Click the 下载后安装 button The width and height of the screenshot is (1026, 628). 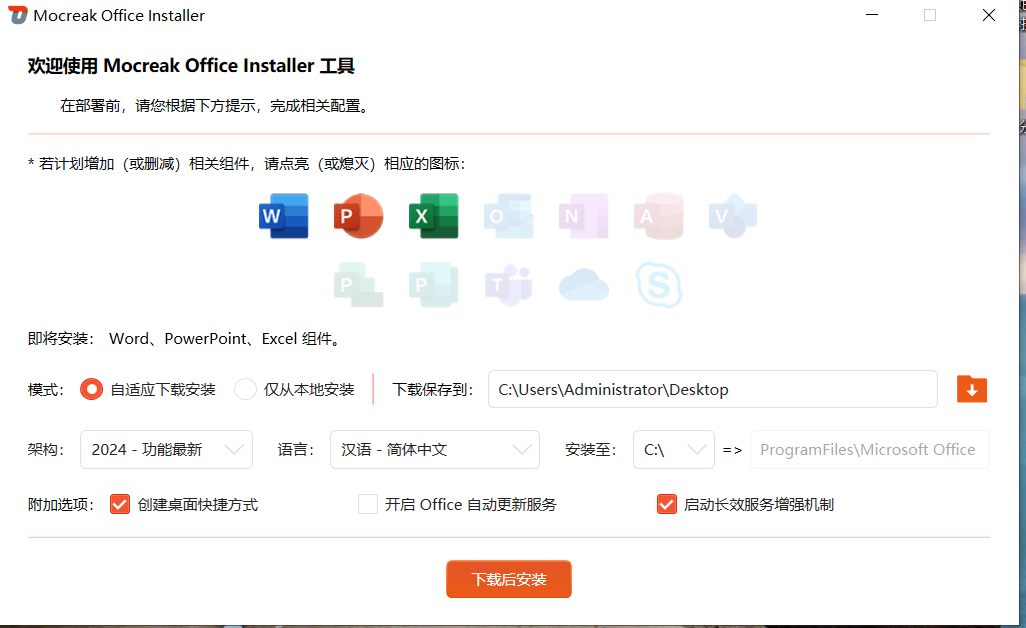coord(509,579)
